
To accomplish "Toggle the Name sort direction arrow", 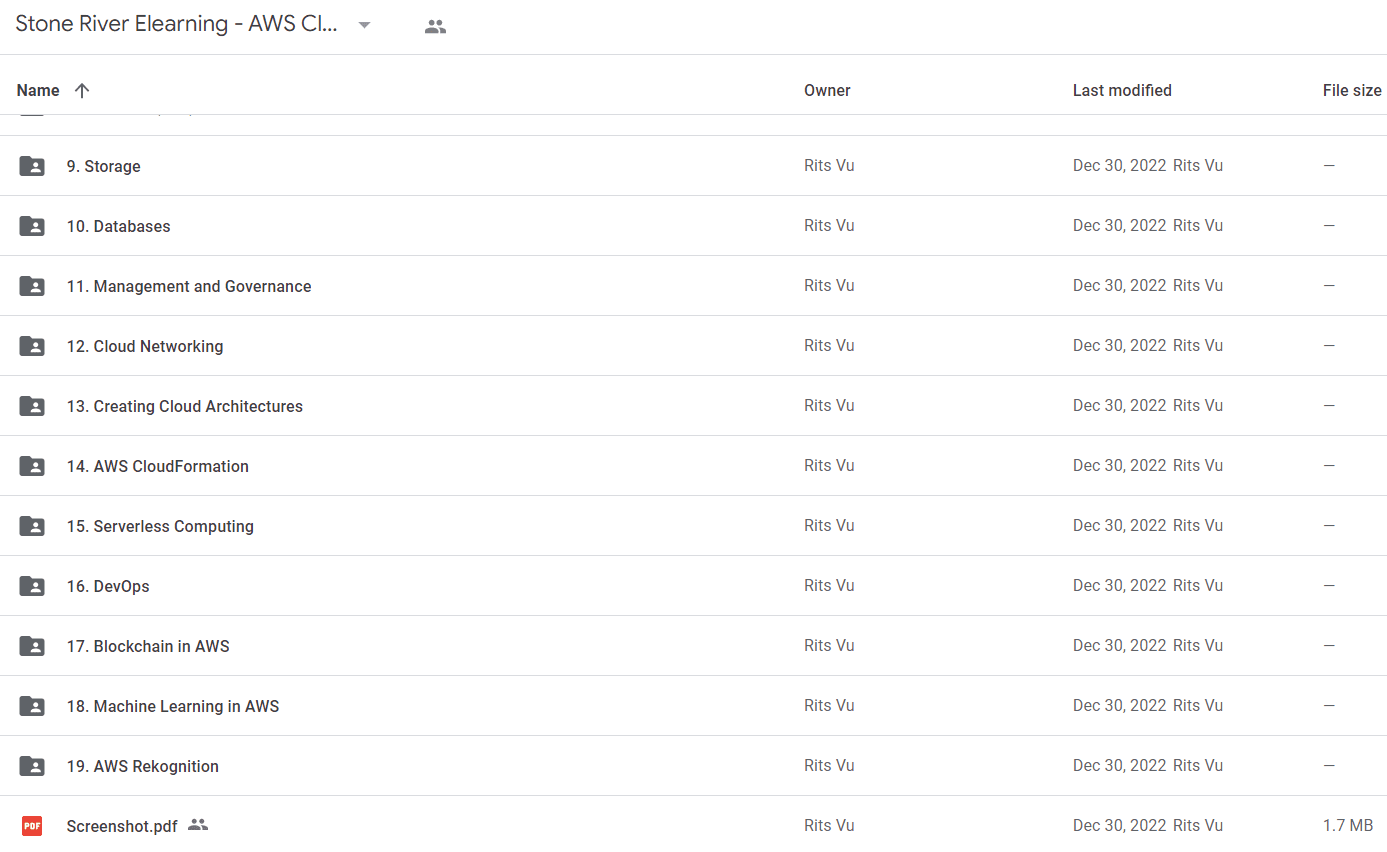I will (x=82, y=90).
